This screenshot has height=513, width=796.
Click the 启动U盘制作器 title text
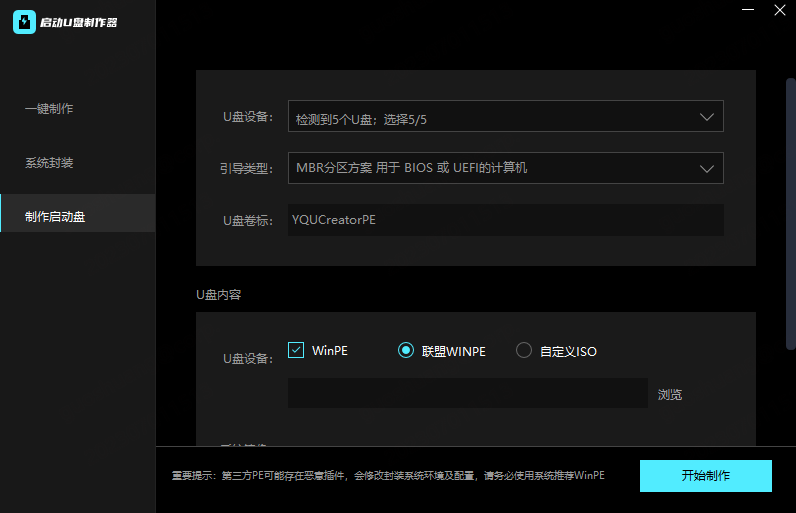(x=78, y=22)
